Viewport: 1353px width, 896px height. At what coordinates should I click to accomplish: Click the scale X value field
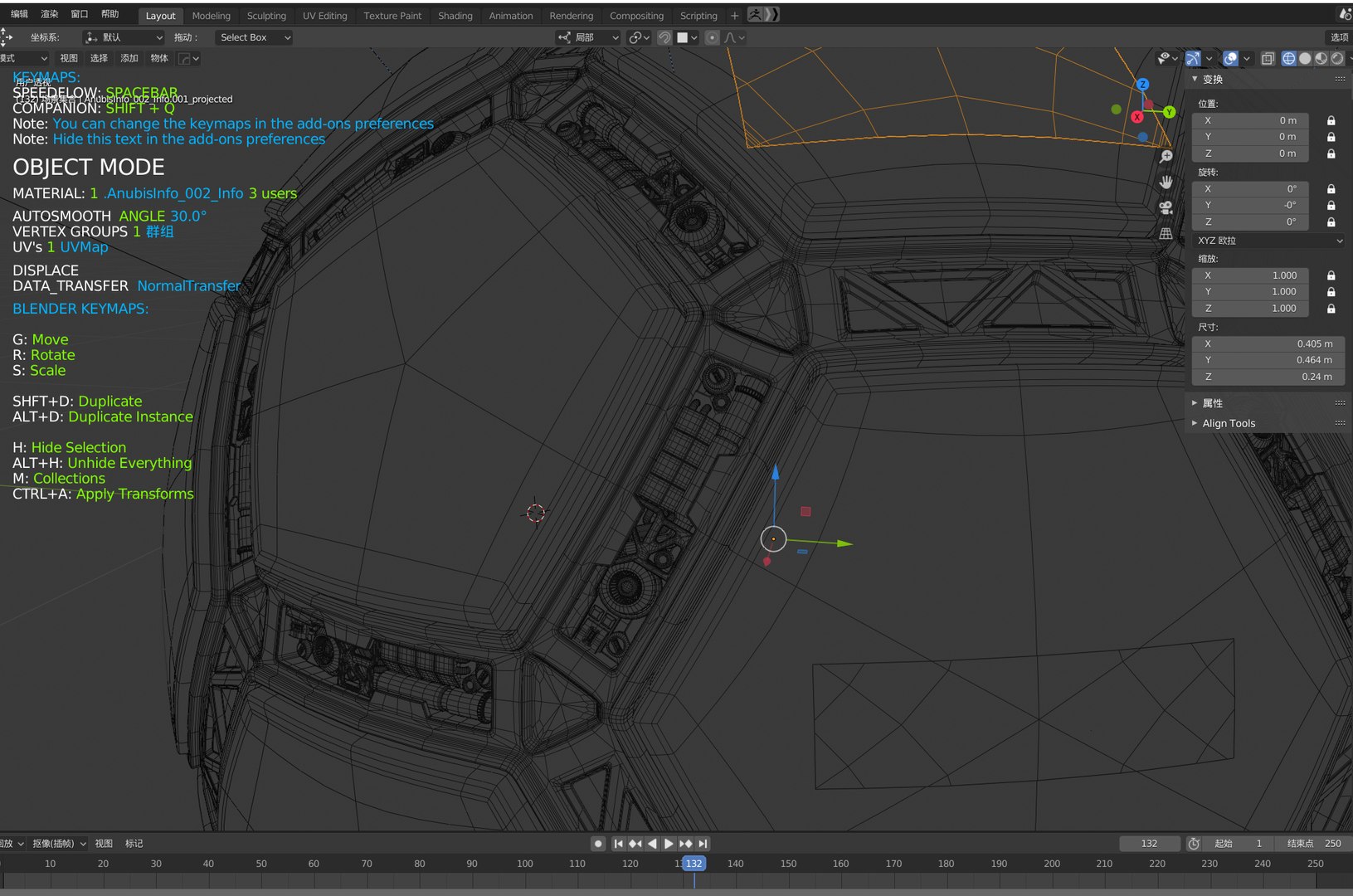click(1250, 275)
